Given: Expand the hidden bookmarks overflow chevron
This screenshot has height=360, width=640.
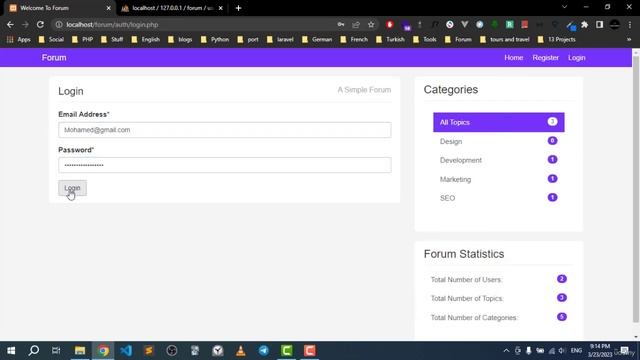Looking at the screenshot, I should coord(629,40).
